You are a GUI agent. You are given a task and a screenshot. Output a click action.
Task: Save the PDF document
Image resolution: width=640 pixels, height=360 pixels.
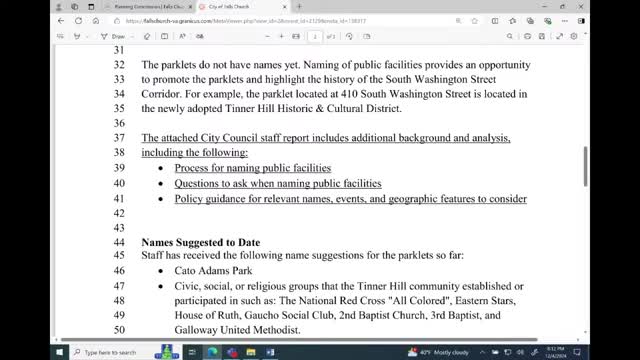(x=542, y=36)
